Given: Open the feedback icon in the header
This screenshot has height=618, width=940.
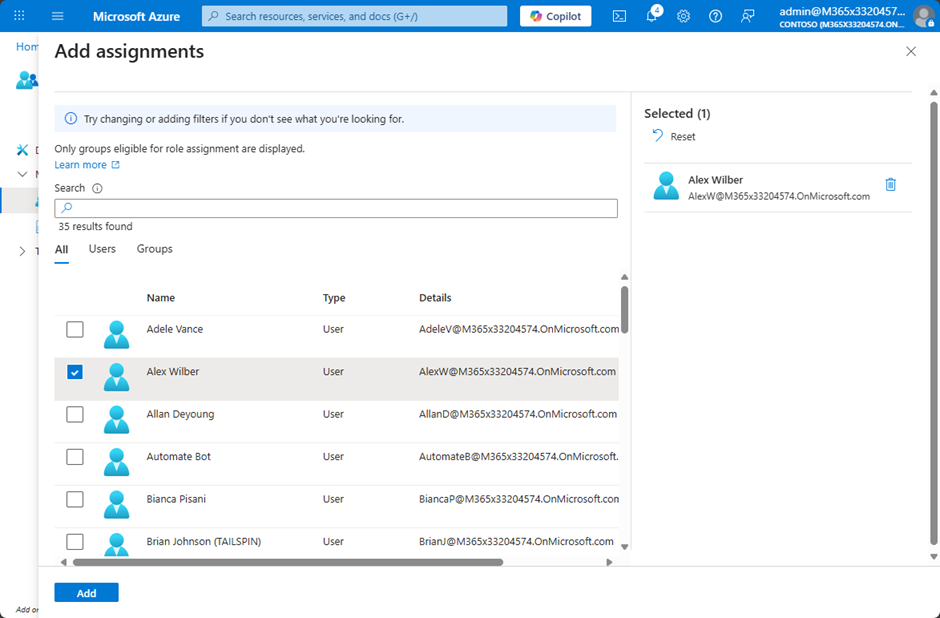Looking at the screenshot, I should pyautogui.click(x=748, y=16).
